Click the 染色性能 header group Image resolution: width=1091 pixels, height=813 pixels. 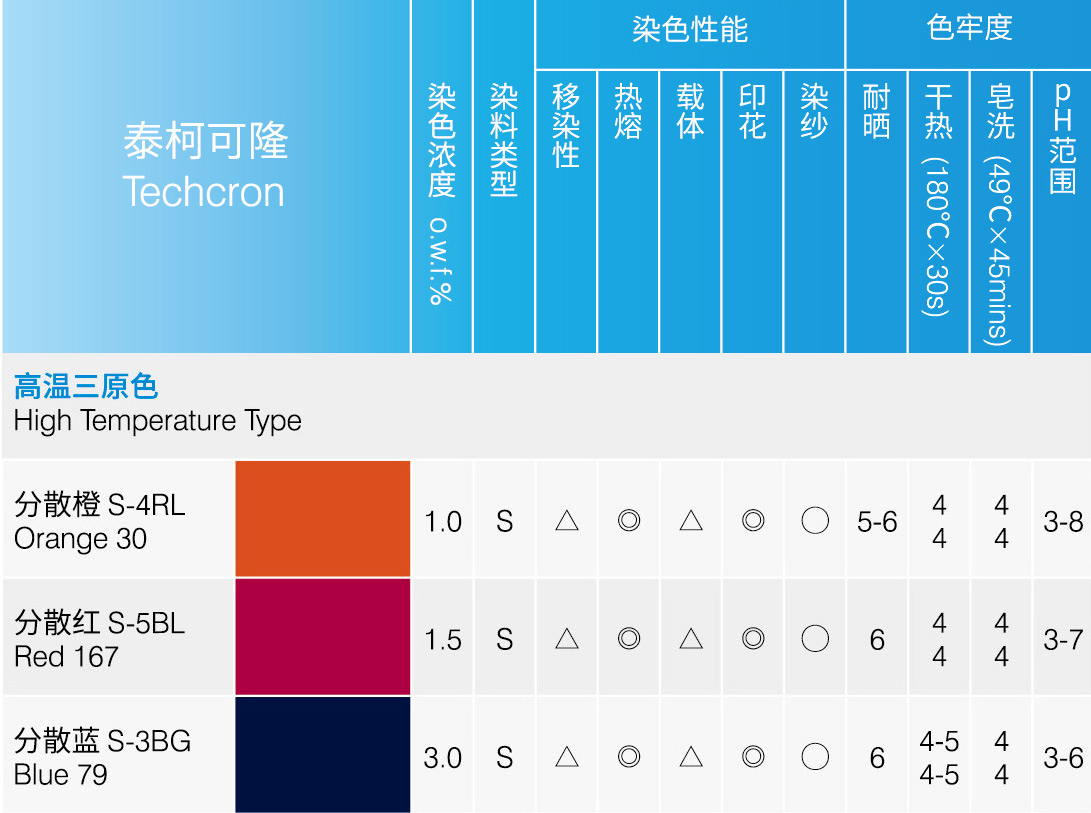tap(690, 30)
